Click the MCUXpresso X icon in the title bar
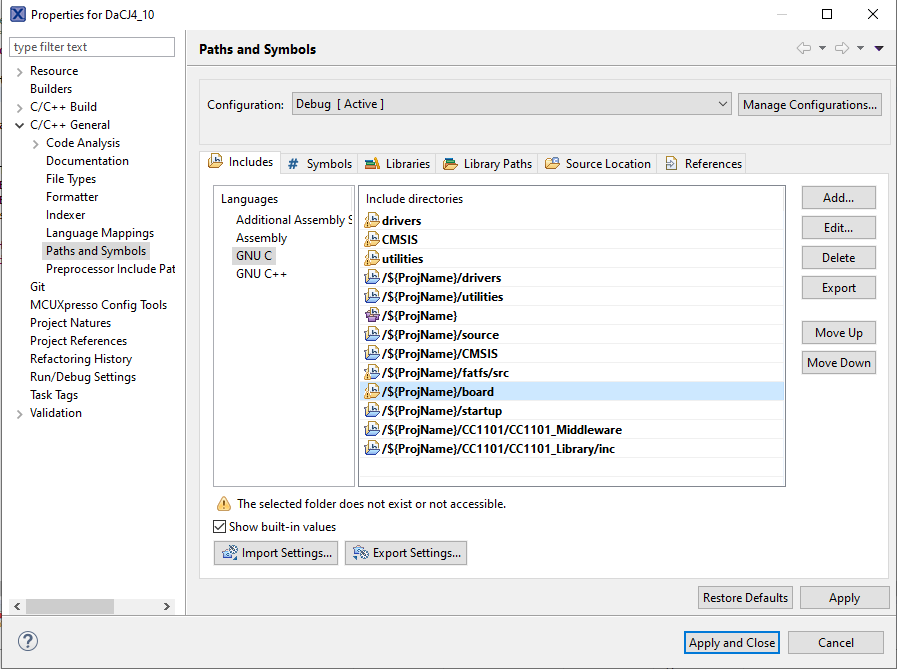897x669 pixels. coord(18,14)
